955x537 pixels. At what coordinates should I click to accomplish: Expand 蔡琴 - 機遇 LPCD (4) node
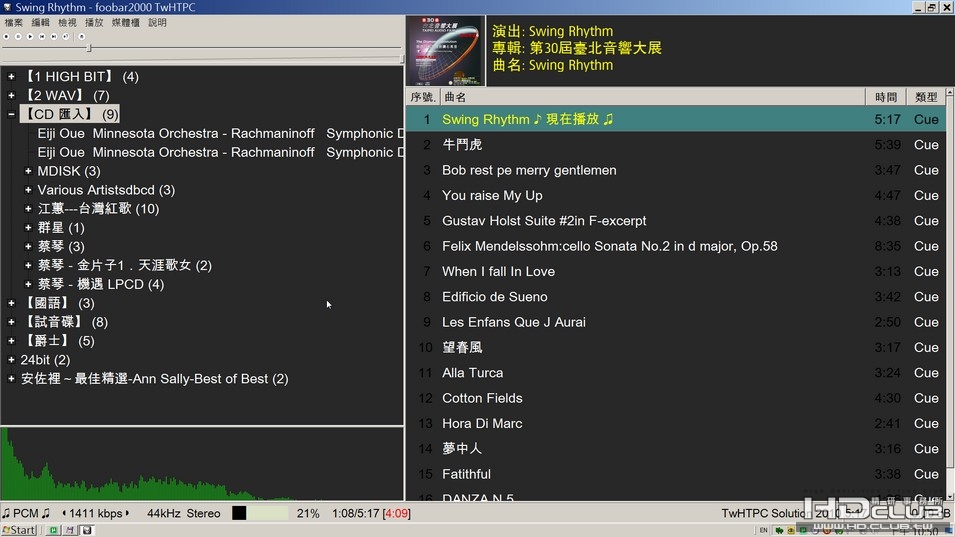(28, 284)
